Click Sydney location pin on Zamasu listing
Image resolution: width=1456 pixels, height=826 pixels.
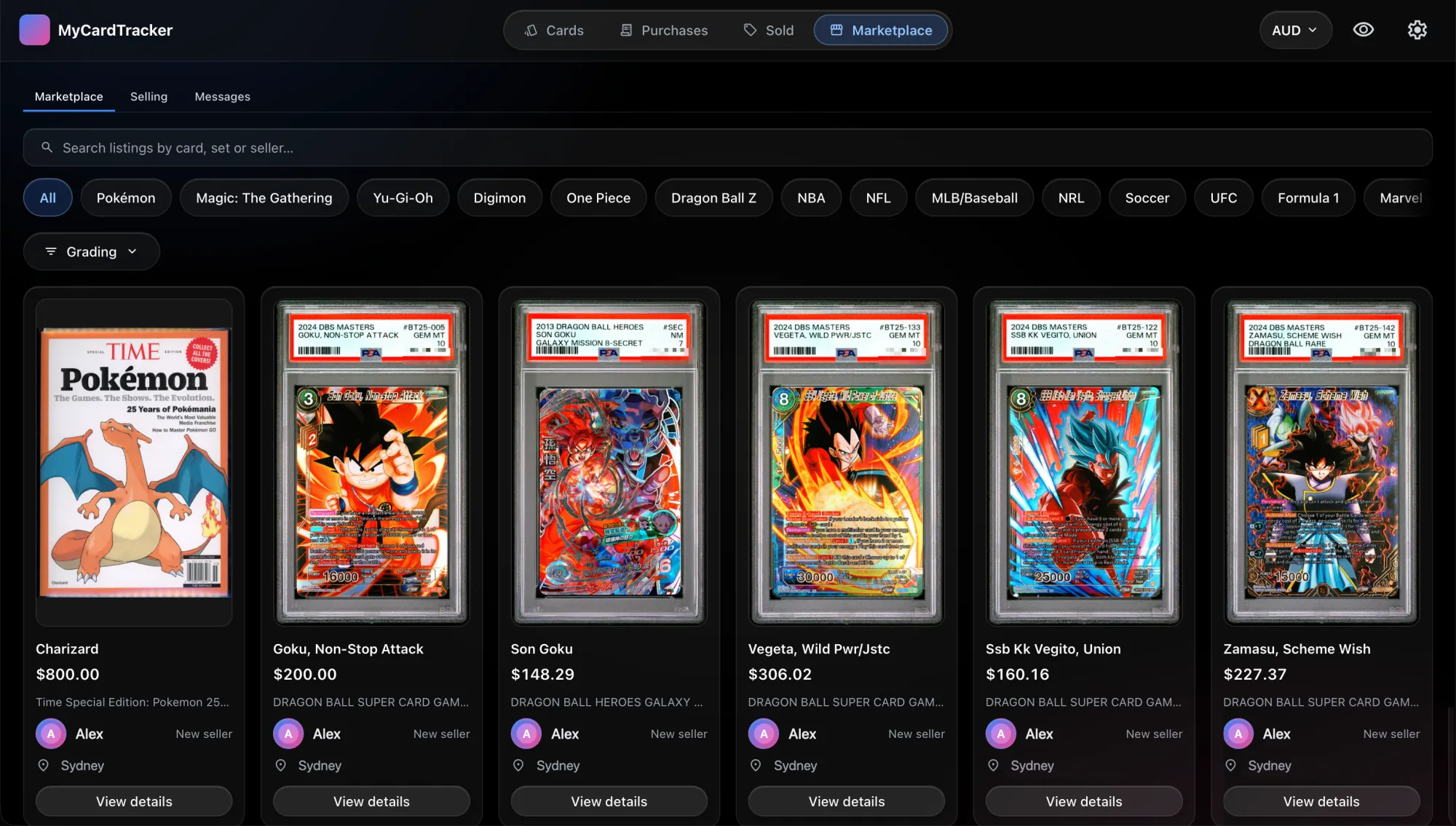(x=1230, y=766)
